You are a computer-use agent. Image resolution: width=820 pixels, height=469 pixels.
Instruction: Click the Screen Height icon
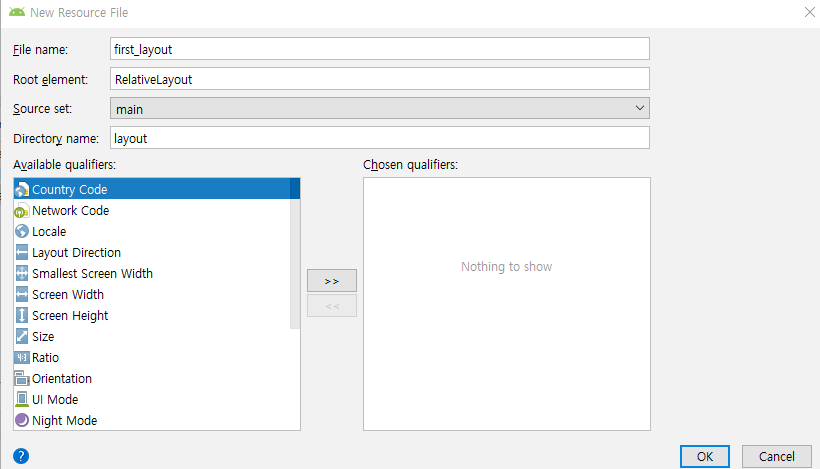click(x=22, y=315)
